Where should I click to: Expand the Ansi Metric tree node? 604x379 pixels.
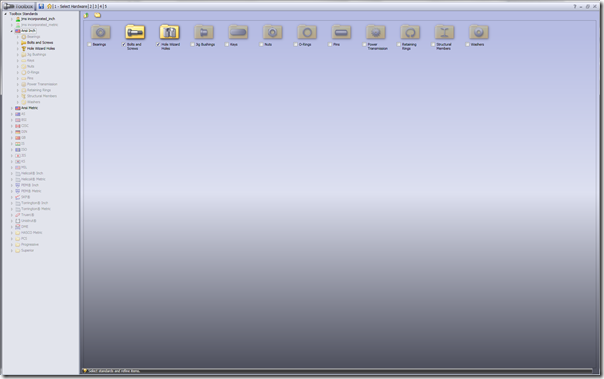pyautogui.click(x=12, y=108)
